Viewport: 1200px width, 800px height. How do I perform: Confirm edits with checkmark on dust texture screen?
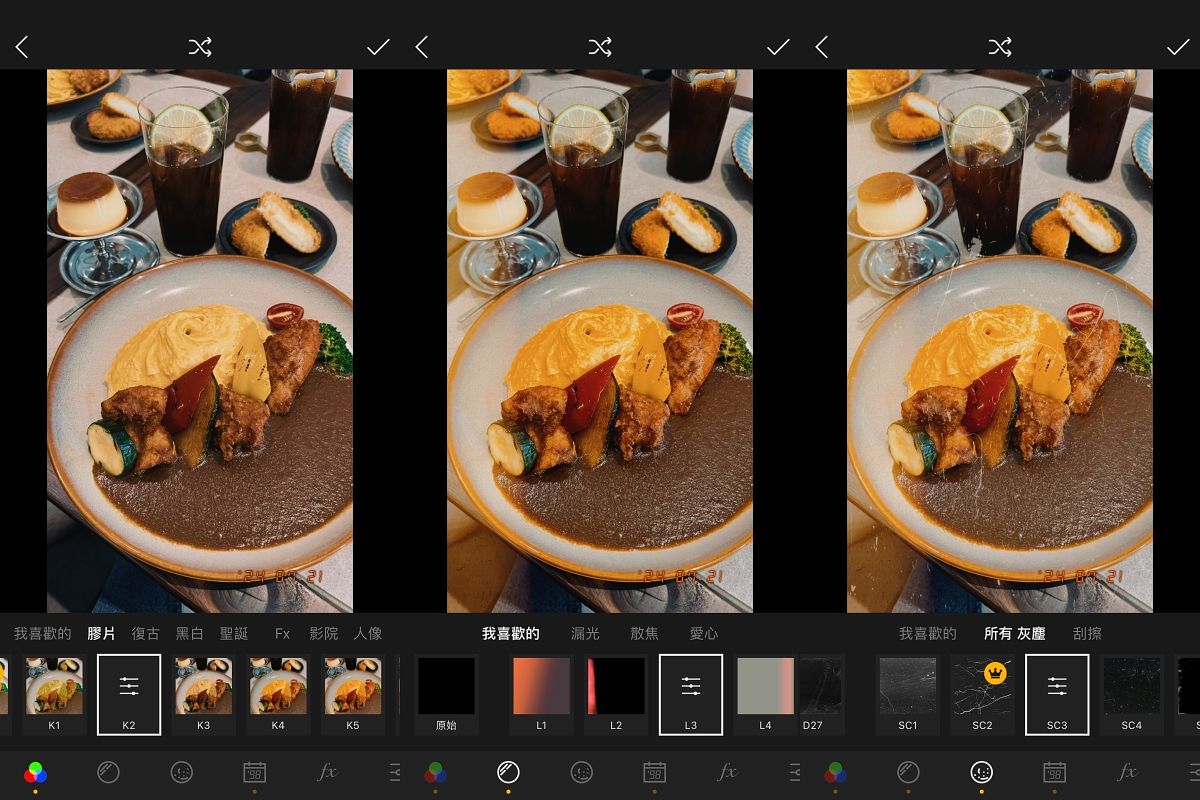[x=1178, y=47]
